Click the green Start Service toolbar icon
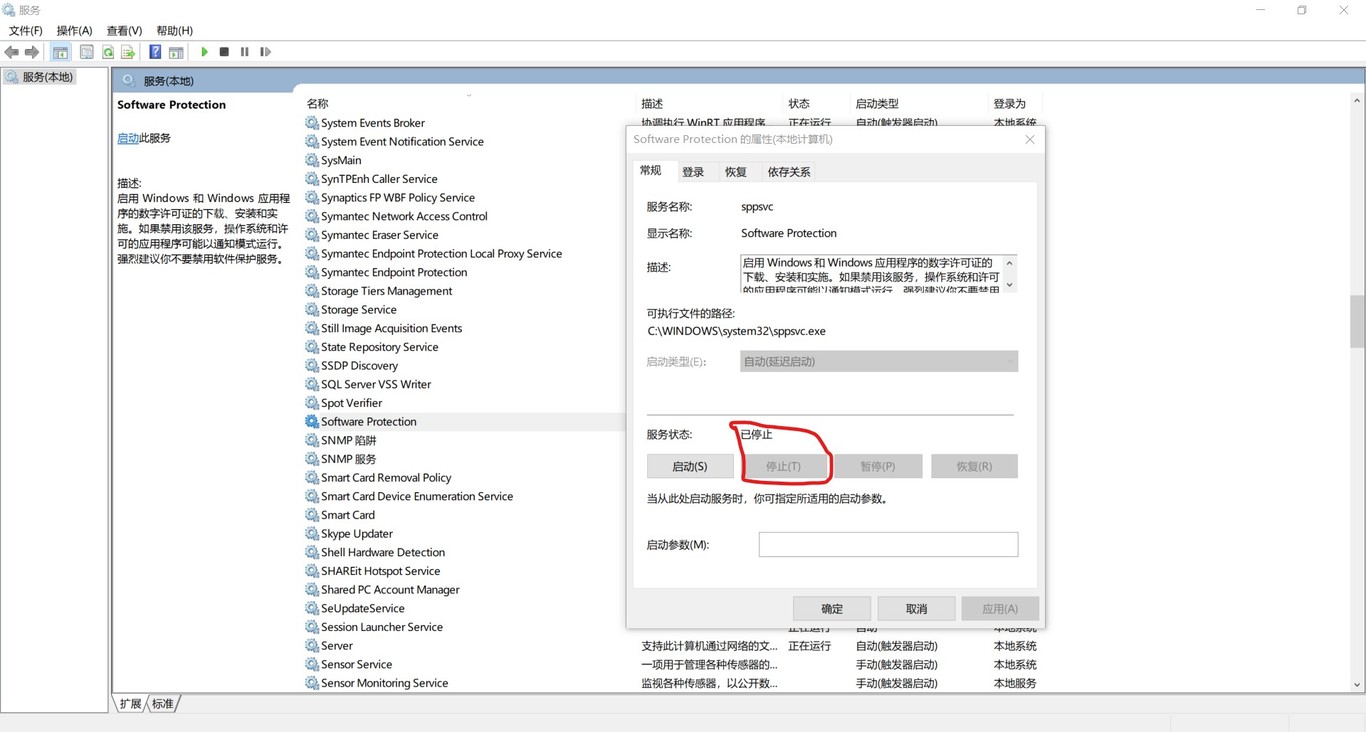The height and width of the screenshot is (732, 1366). tap(204, 52)
